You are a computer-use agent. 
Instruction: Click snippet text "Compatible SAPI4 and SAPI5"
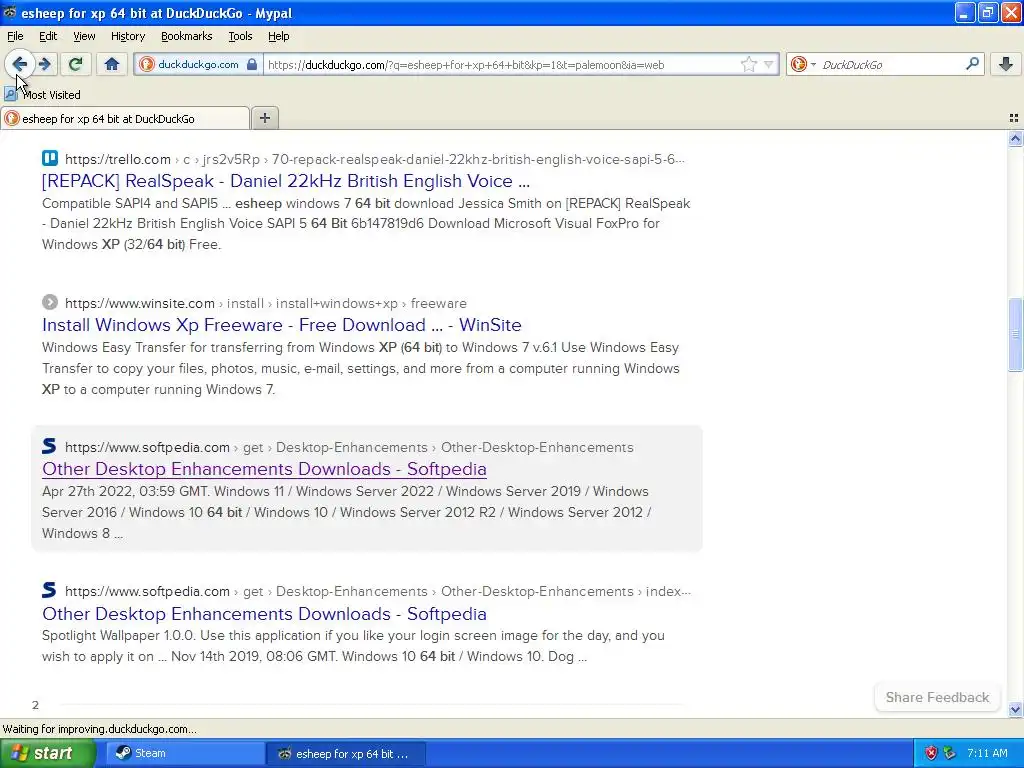[x=129, y=203]
